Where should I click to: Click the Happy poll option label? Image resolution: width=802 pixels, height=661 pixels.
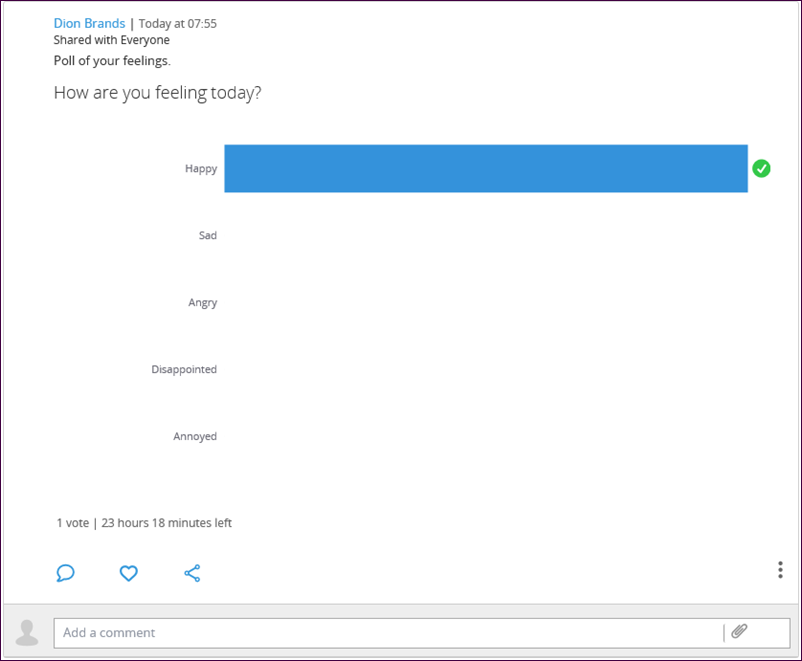[x=201, y=169]
